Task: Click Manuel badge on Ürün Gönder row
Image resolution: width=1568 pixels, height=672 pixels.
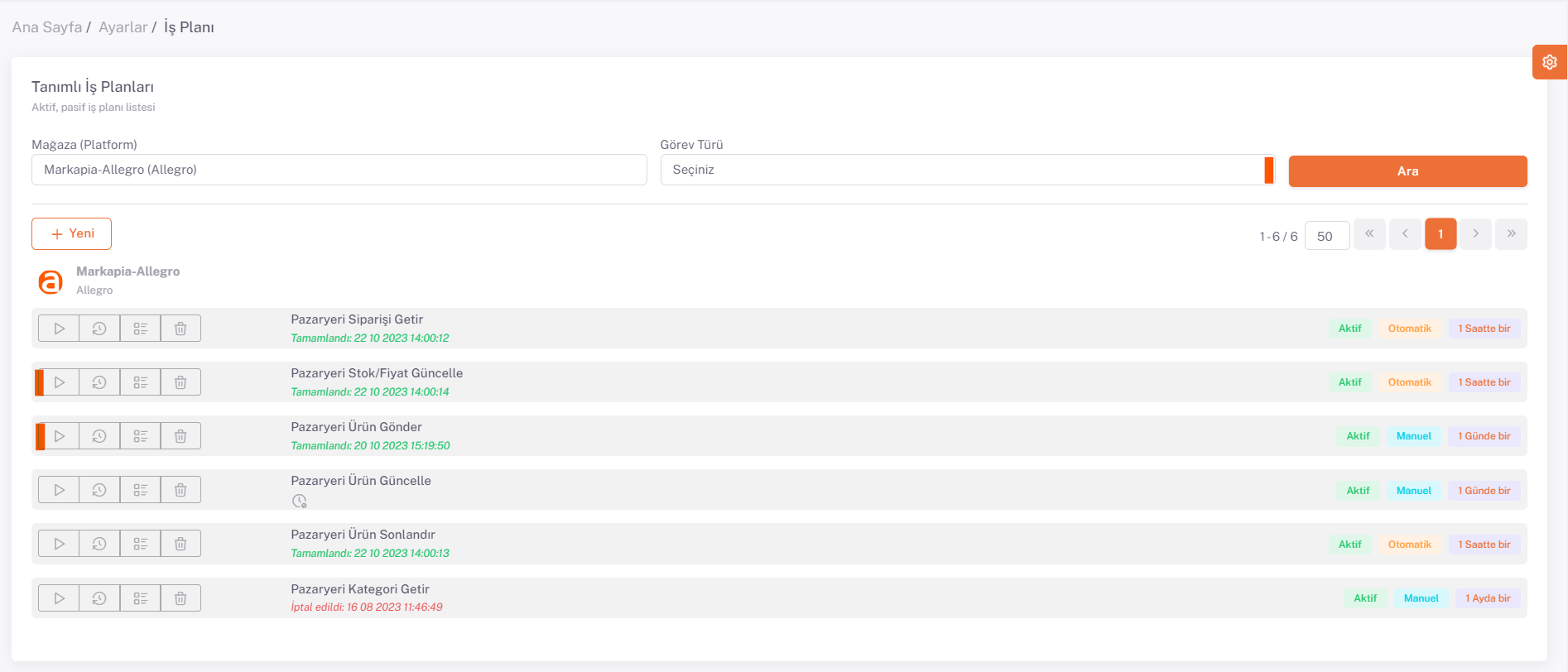Action: pyautogui.click(x=1414, y=436)
